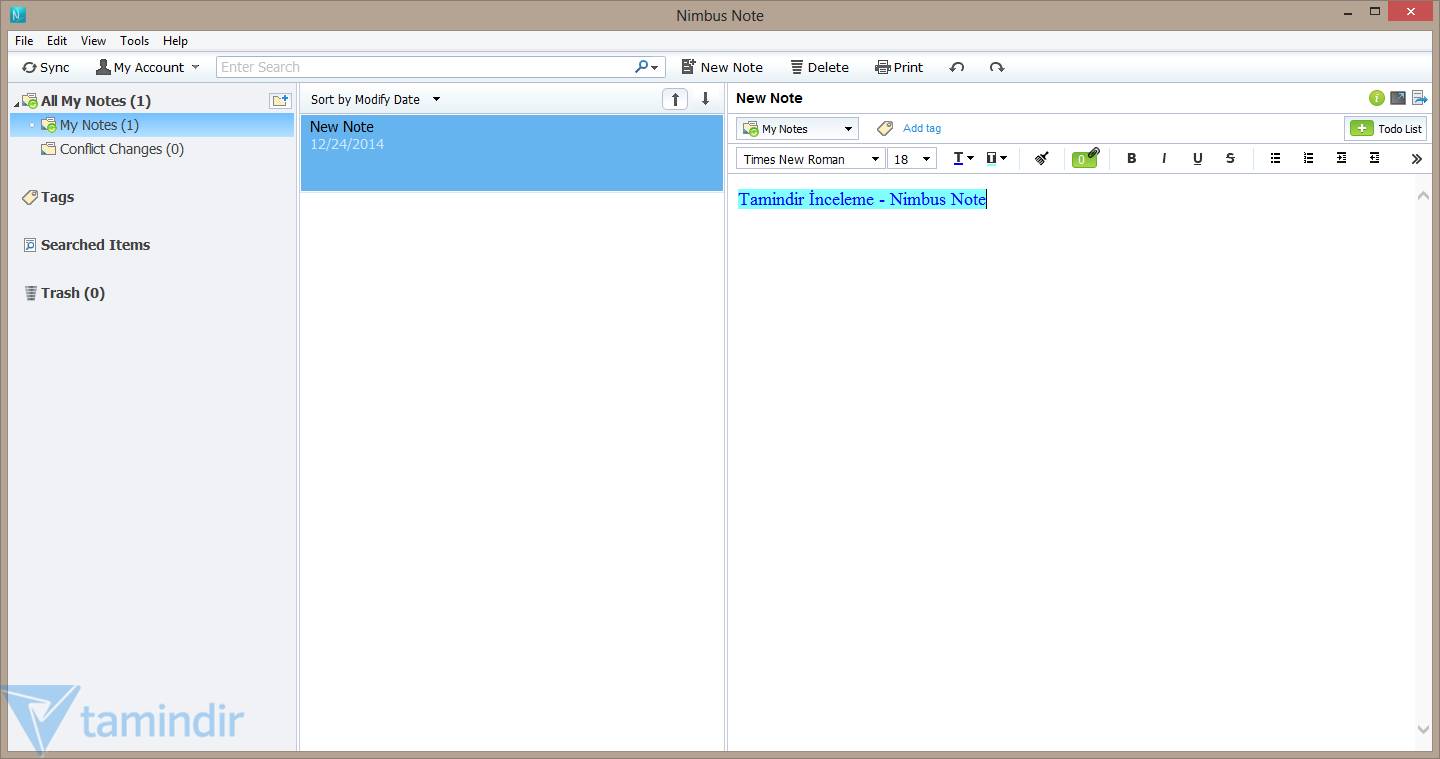Open the View menu

point(93,41)
